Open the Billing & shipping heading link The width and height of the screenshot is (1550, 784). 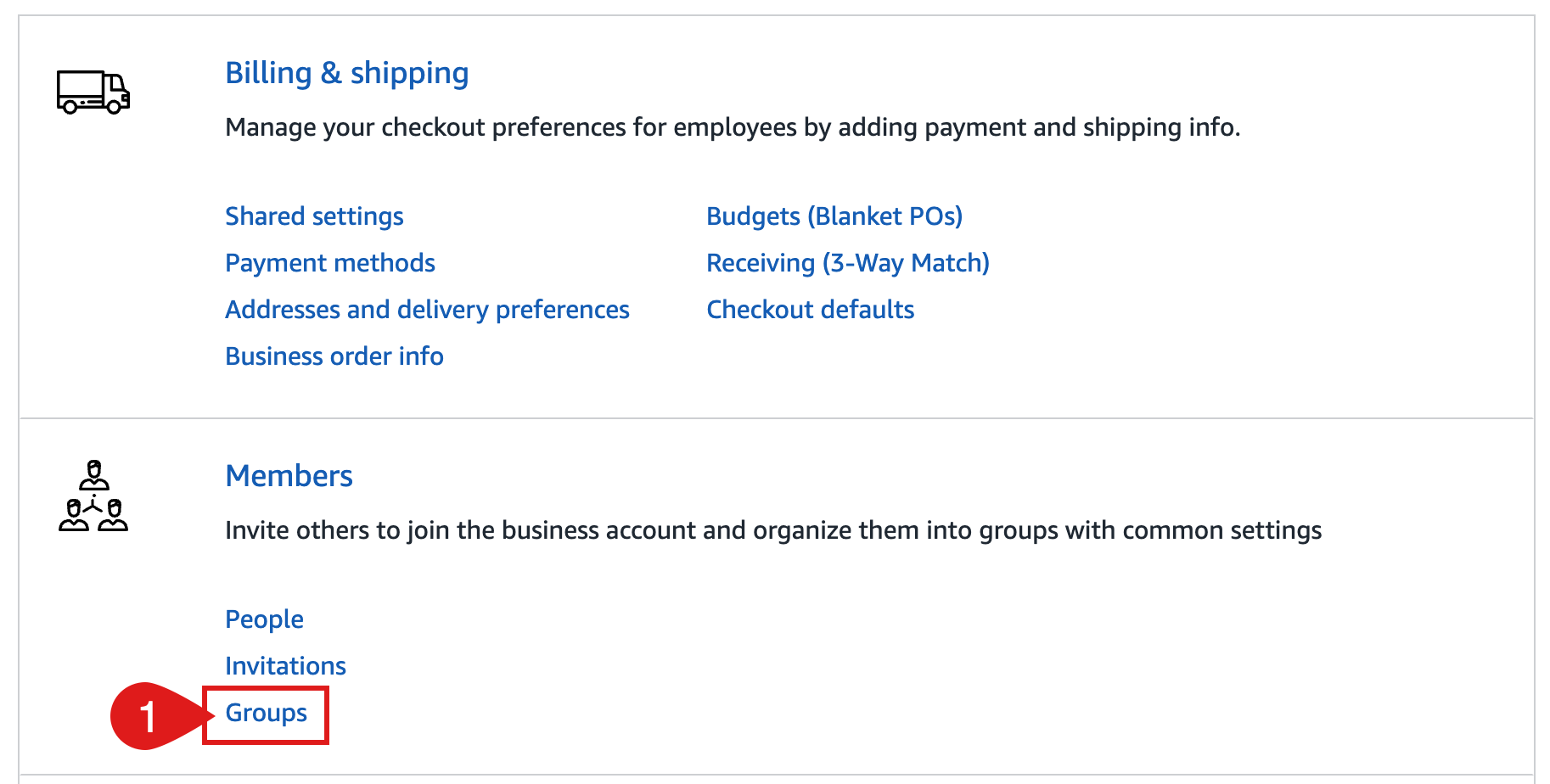[346, 73]
